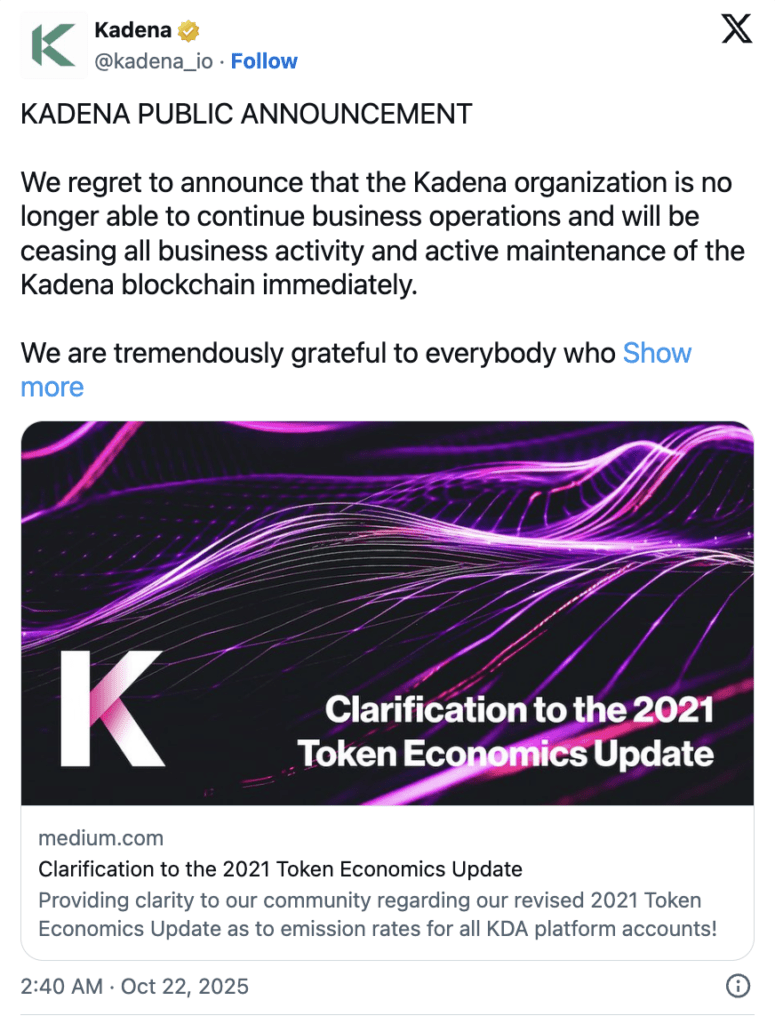This screenshot has height=1024, width=775.
Task: Click the medium.com domain label
Action: [100, 838]
